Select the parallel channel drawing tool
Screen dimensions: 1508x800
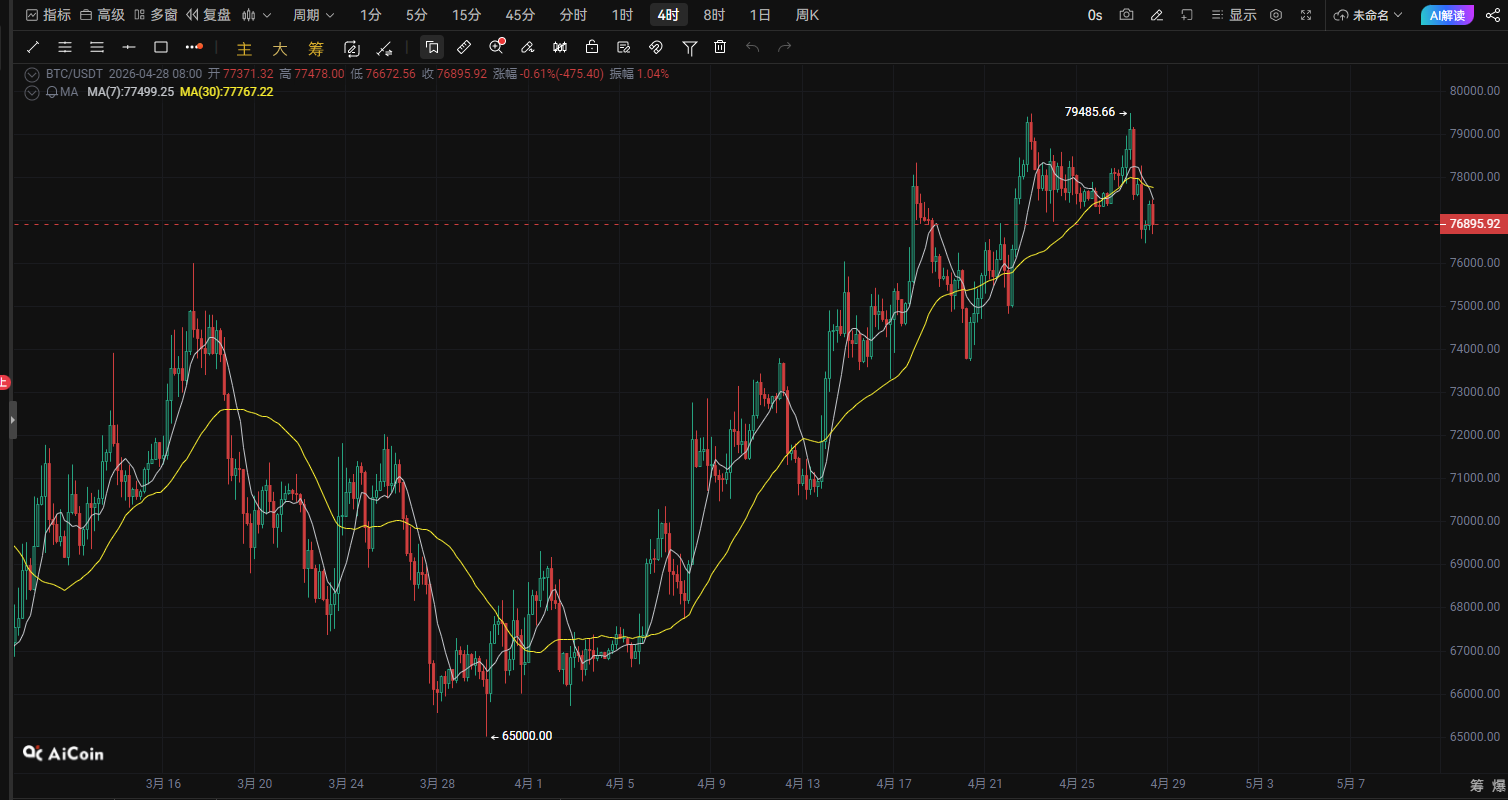[65, 47]
